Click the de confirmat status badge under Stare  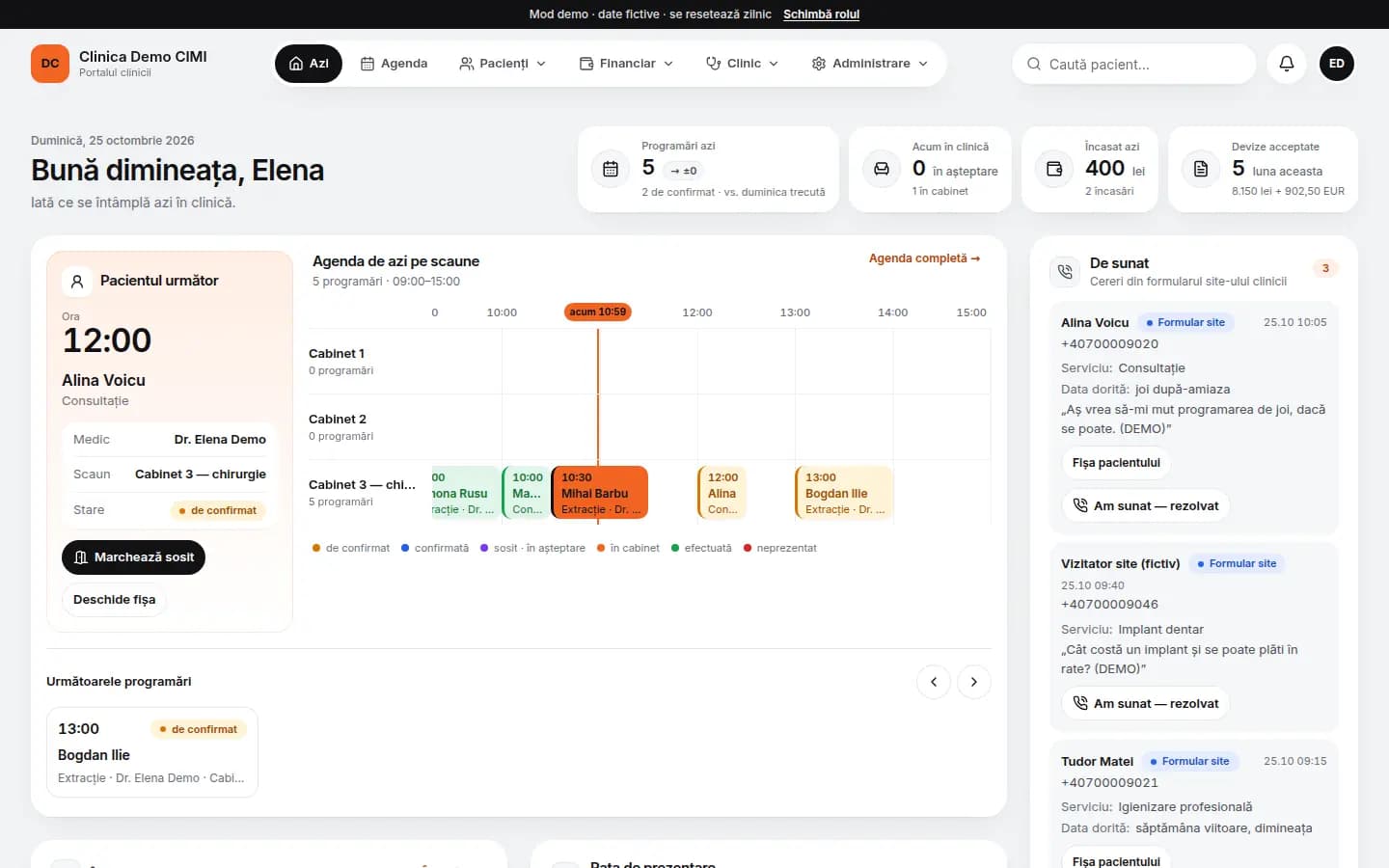click(218, 511)
